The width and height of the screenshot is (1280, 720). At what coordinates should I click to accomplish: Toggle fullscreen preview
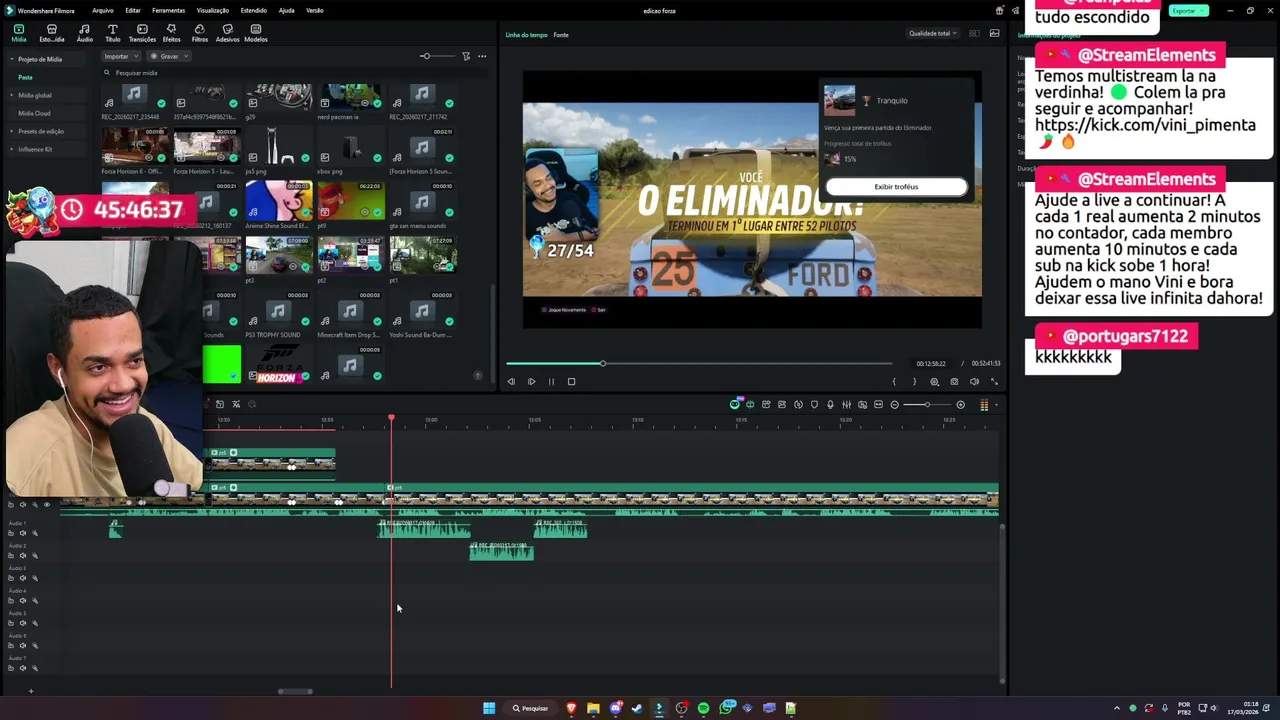tap(994, 381)
